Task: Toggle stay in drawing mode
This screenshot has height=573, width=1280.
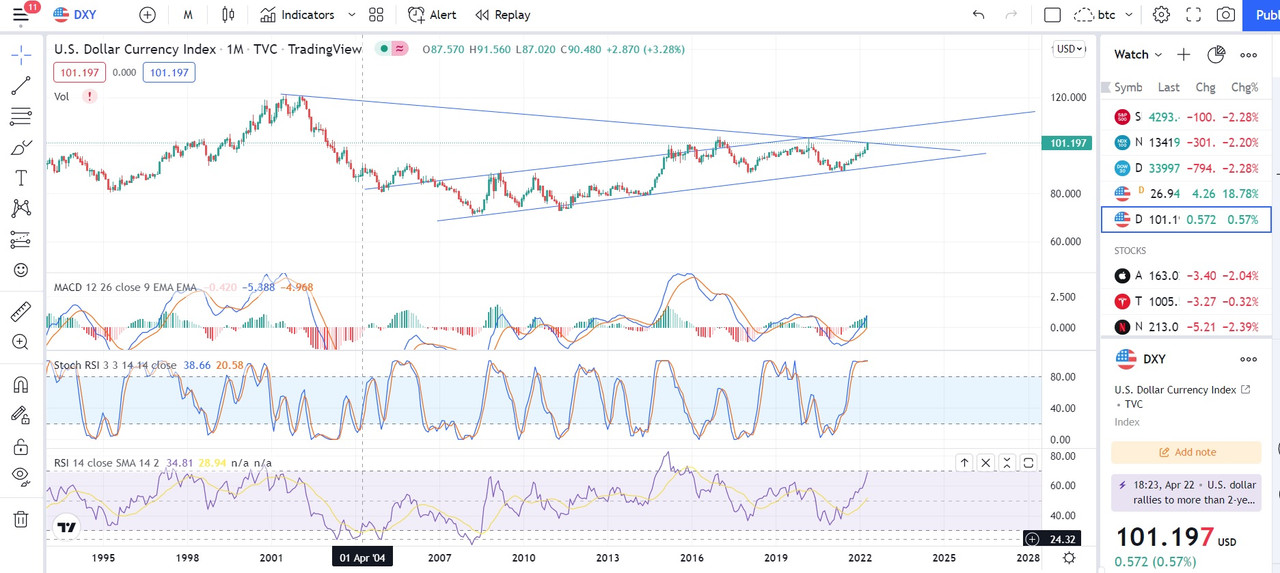Action: 21,415
